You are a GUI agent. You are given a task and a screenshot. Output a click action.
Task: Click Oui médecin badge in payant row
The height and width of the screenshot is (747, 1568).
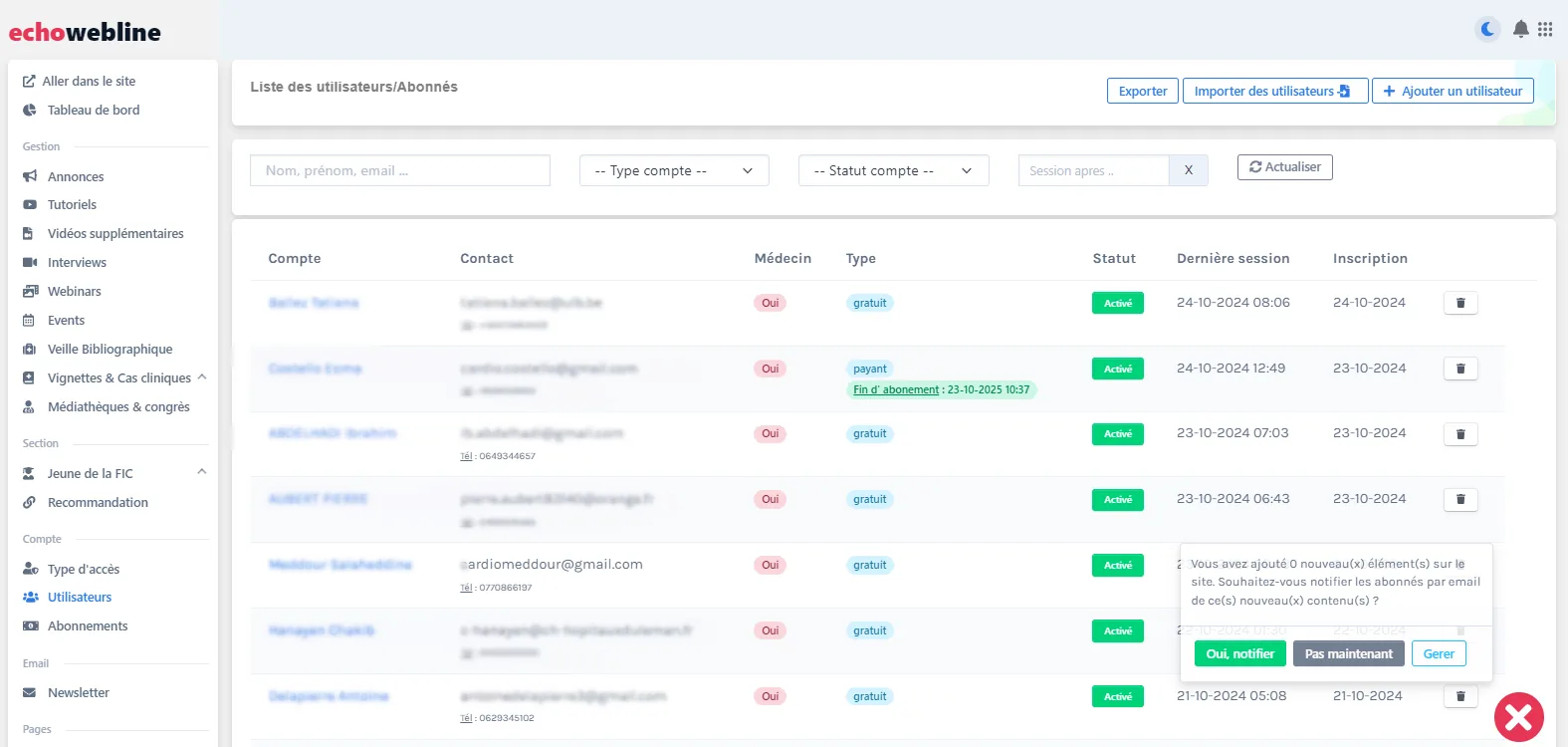pyautogui.click(x=771, y=369)
